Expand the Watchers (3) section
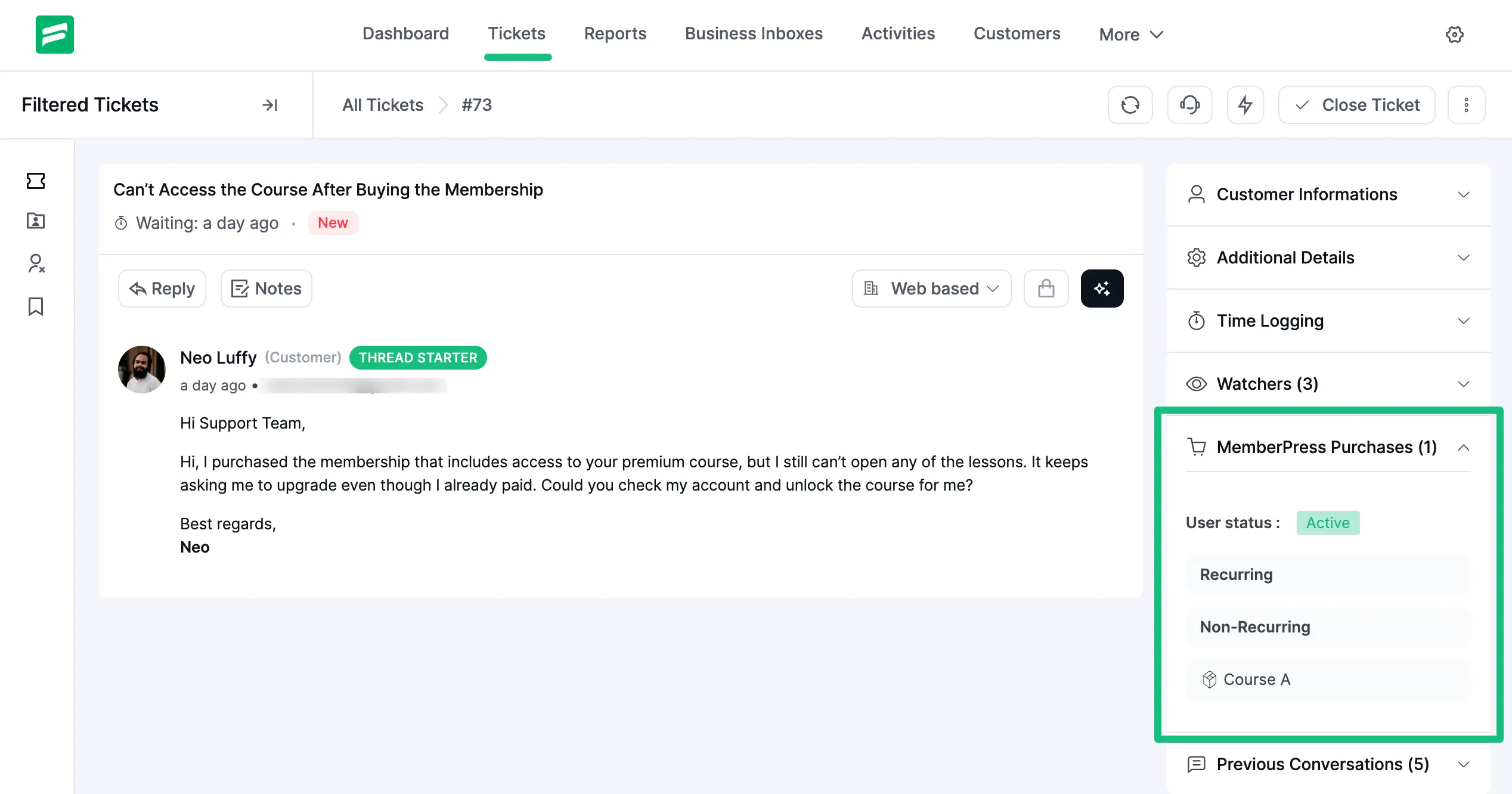 pos(1463,384)
